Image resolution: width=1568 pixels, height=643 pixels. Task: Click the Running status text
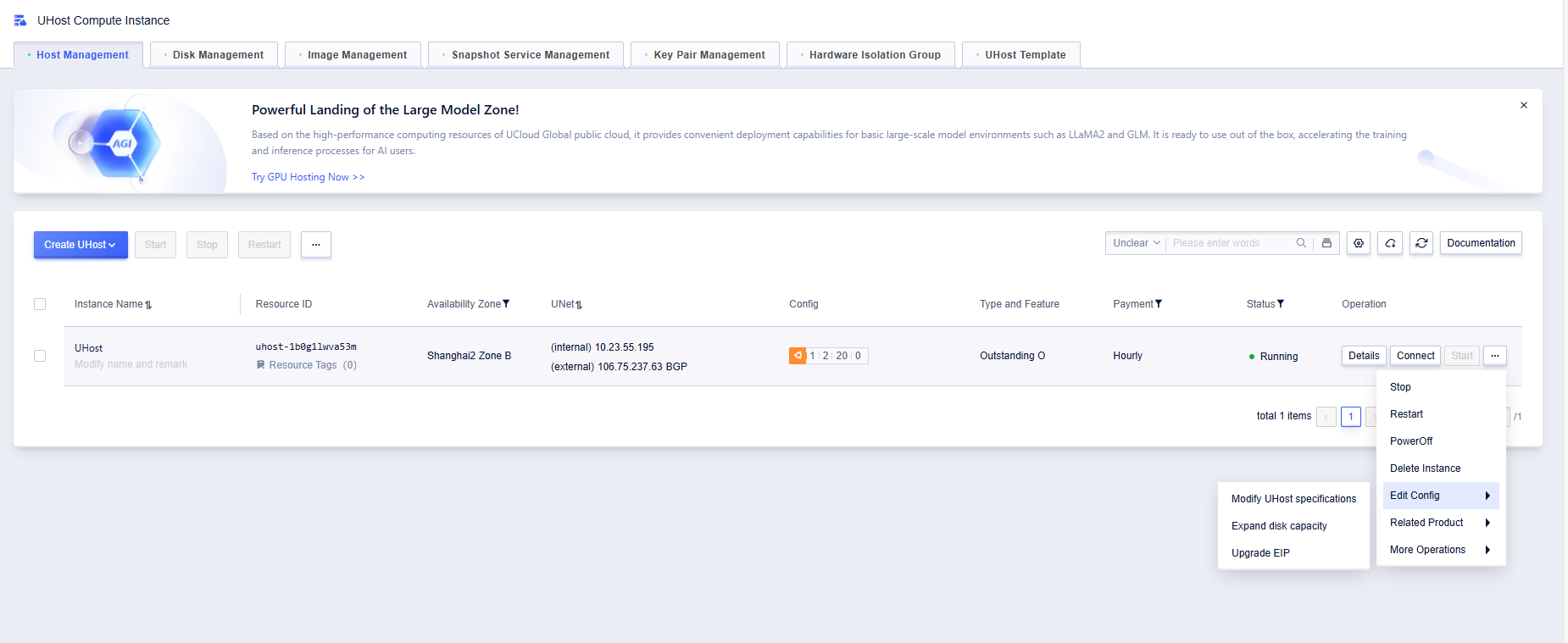click(1279, 357)
